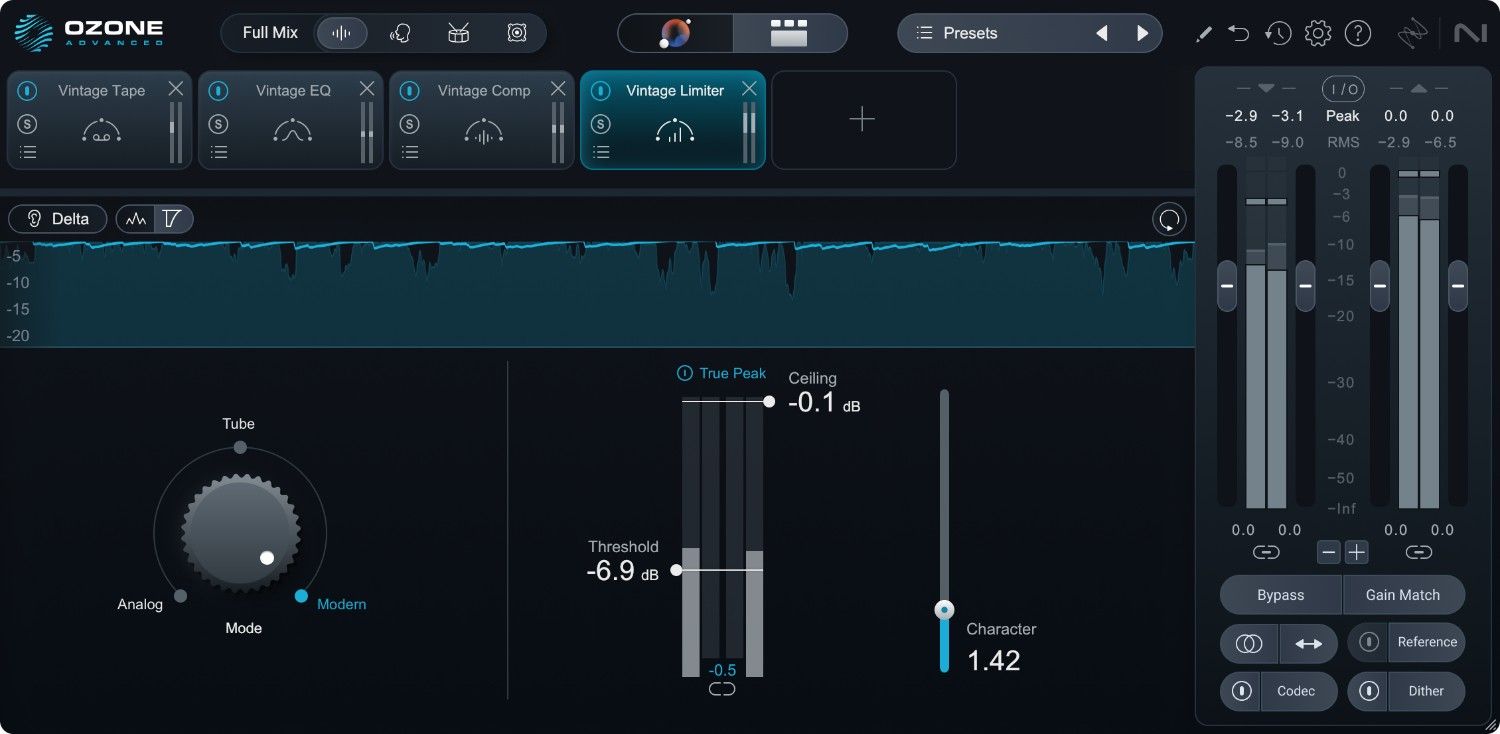Viewport: 1500px width, 734px height.
Task: Open the Full Mix target selector
Action: [270, 32]
